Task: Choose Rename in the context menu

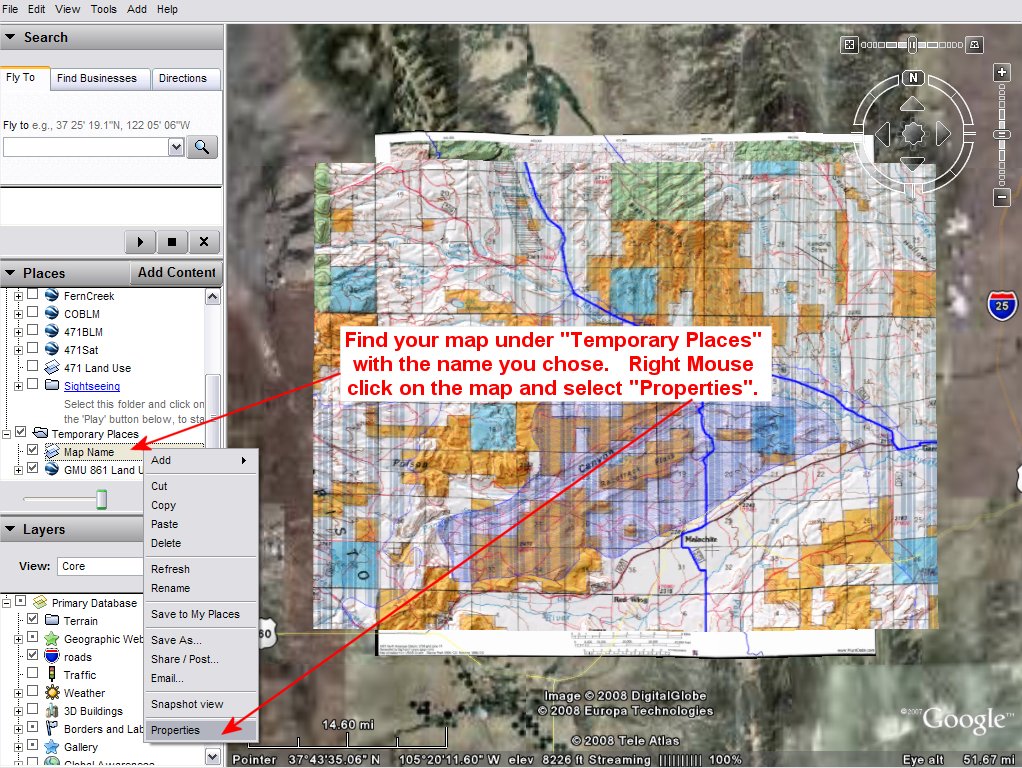Action: [x=201, y=588]
